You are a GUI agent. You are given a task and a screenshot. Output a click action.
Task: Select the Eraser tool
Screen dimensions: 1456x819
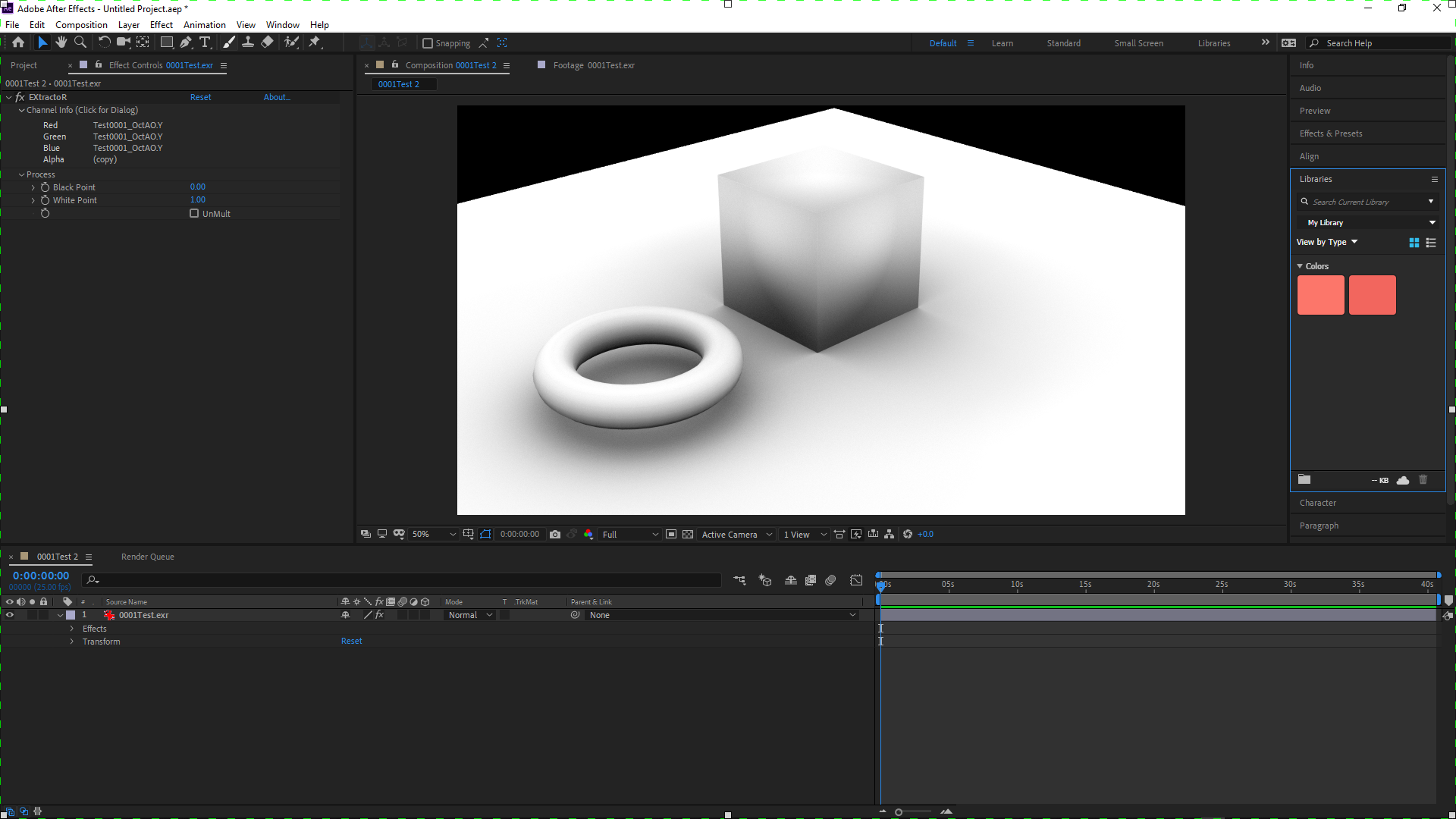point(267,42)
